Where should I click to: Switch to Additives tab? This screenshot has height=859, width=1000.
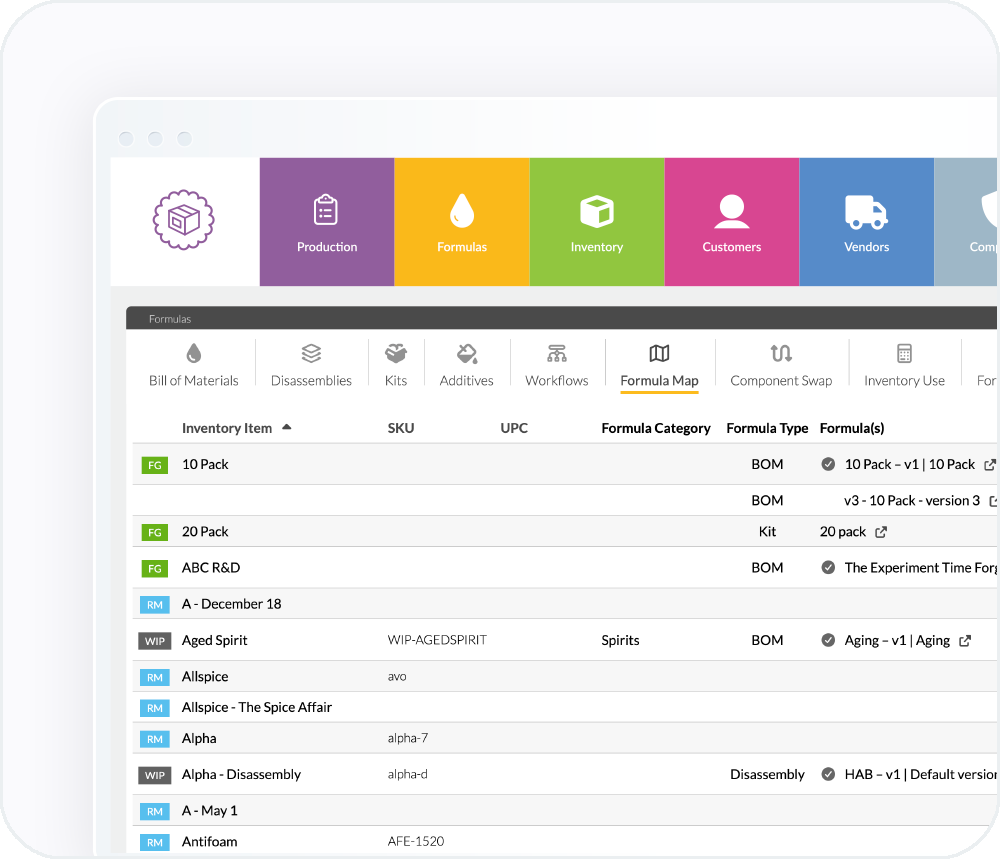[x=467, y=365]
